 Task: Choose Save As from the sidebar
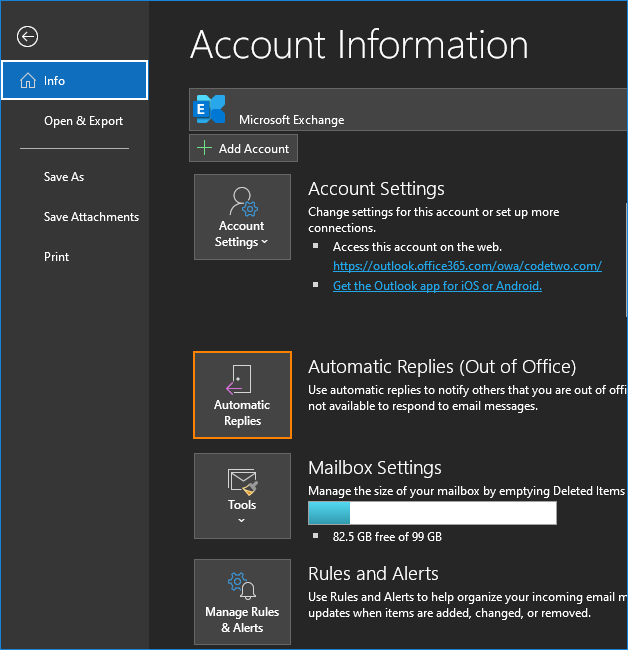click(x=64, y=177)
